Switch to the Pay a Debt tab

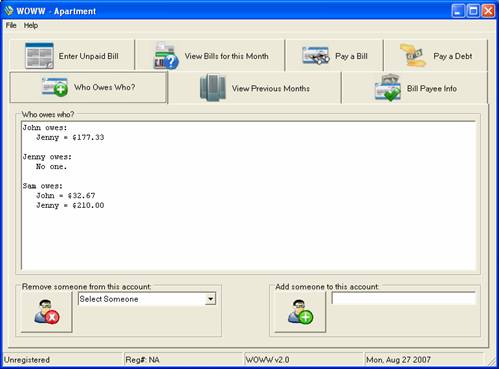point(436,56)
